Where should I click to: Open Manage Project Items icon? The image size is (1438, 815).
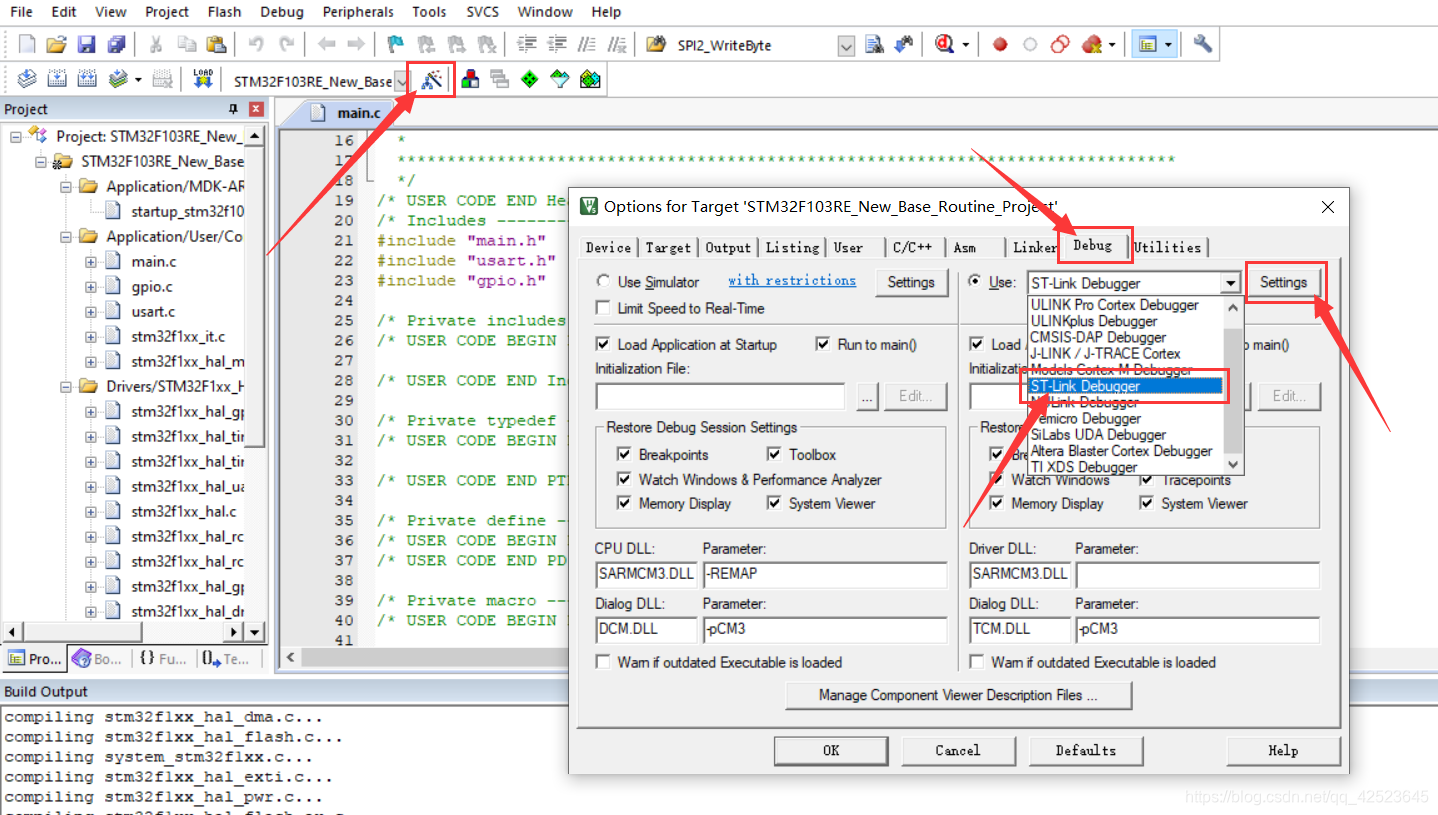[x=470, y=79]
